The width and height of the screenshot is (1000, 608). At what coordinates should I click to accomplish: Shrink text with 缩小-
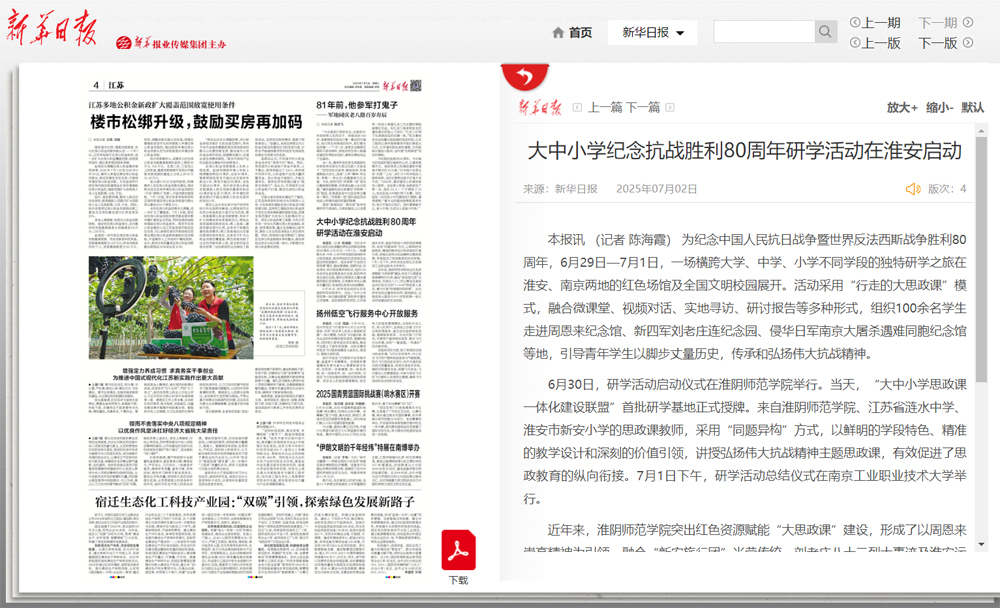coord(938,107)
